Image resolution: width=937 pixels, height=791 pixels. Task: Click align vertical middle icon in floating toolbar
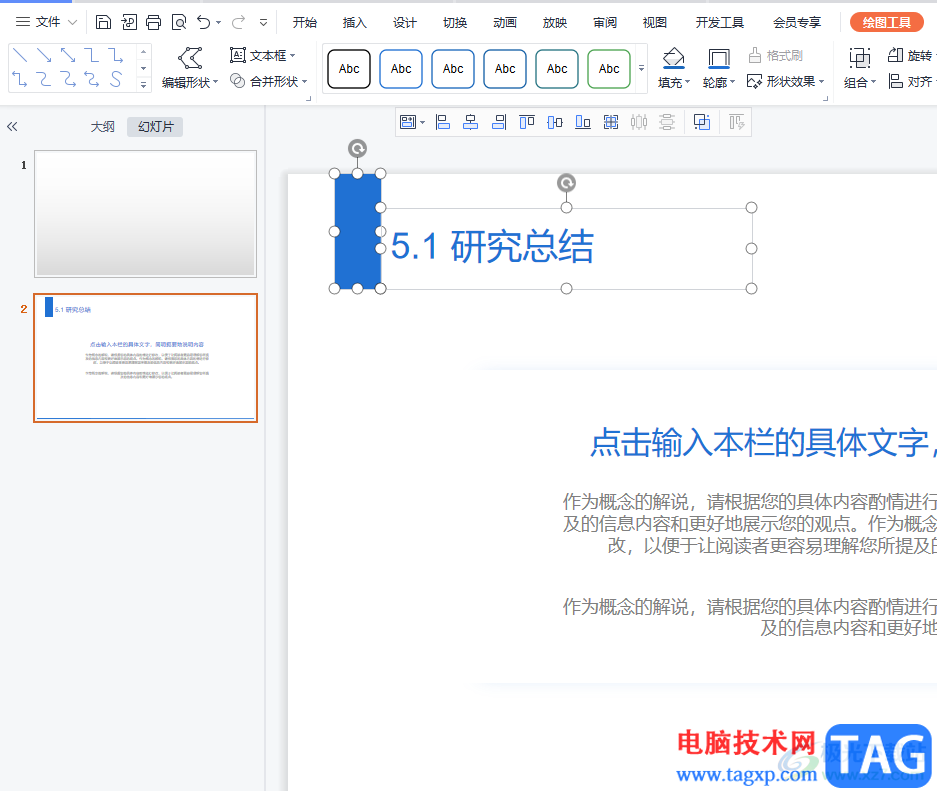(555, 122)
